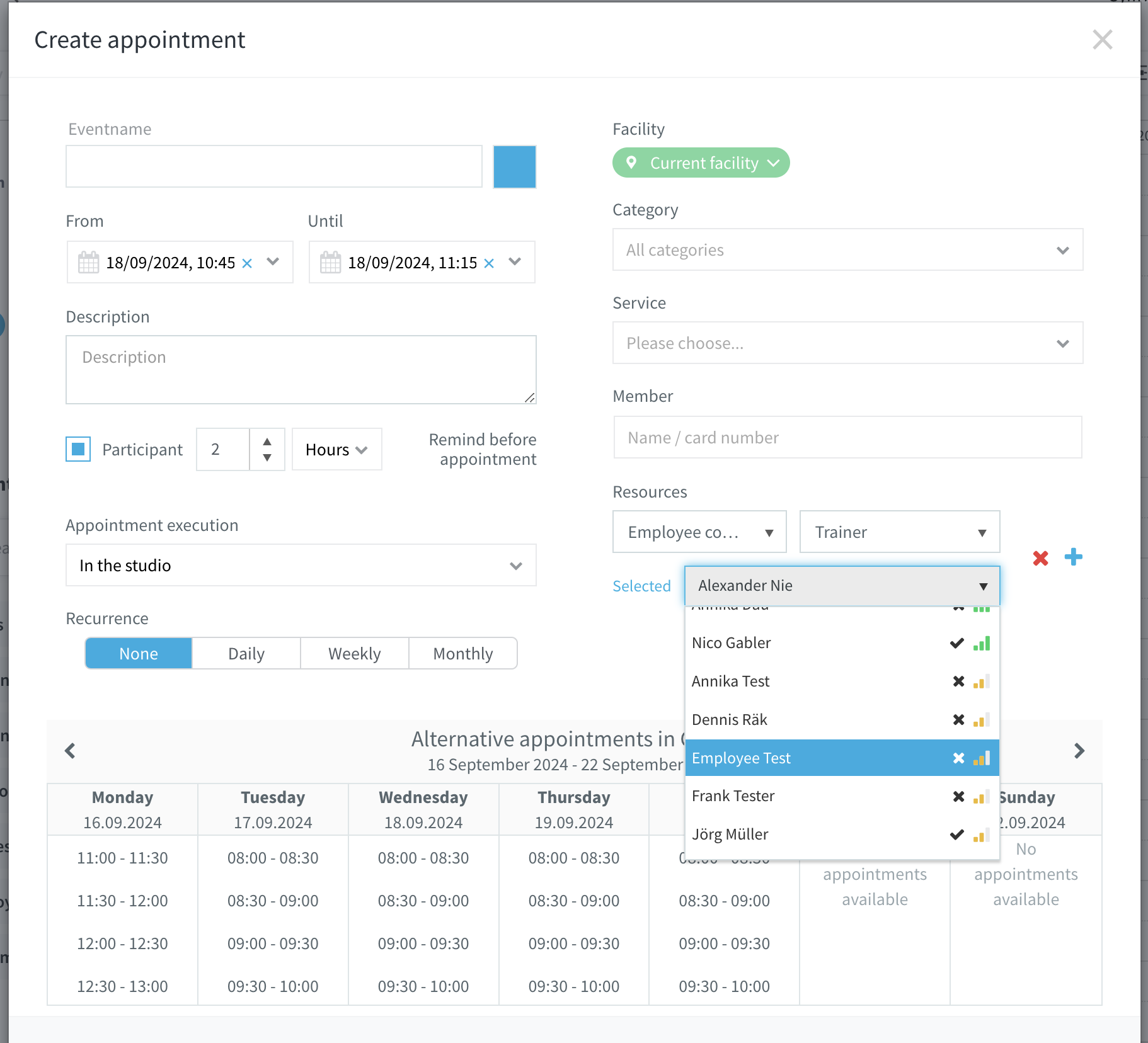Open the Until date calendar icon
Screen dimensions: 1148x1043
pyautogui.click(x=330, y=262)
